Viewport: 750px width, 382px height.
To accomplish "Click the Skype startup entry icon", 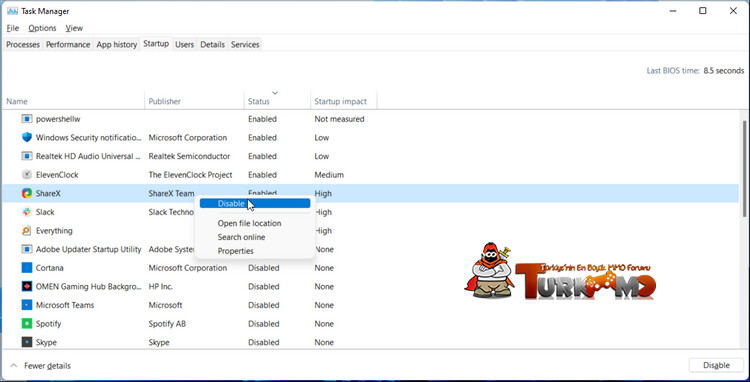I will pyautogui.click(x=27, y=342).
